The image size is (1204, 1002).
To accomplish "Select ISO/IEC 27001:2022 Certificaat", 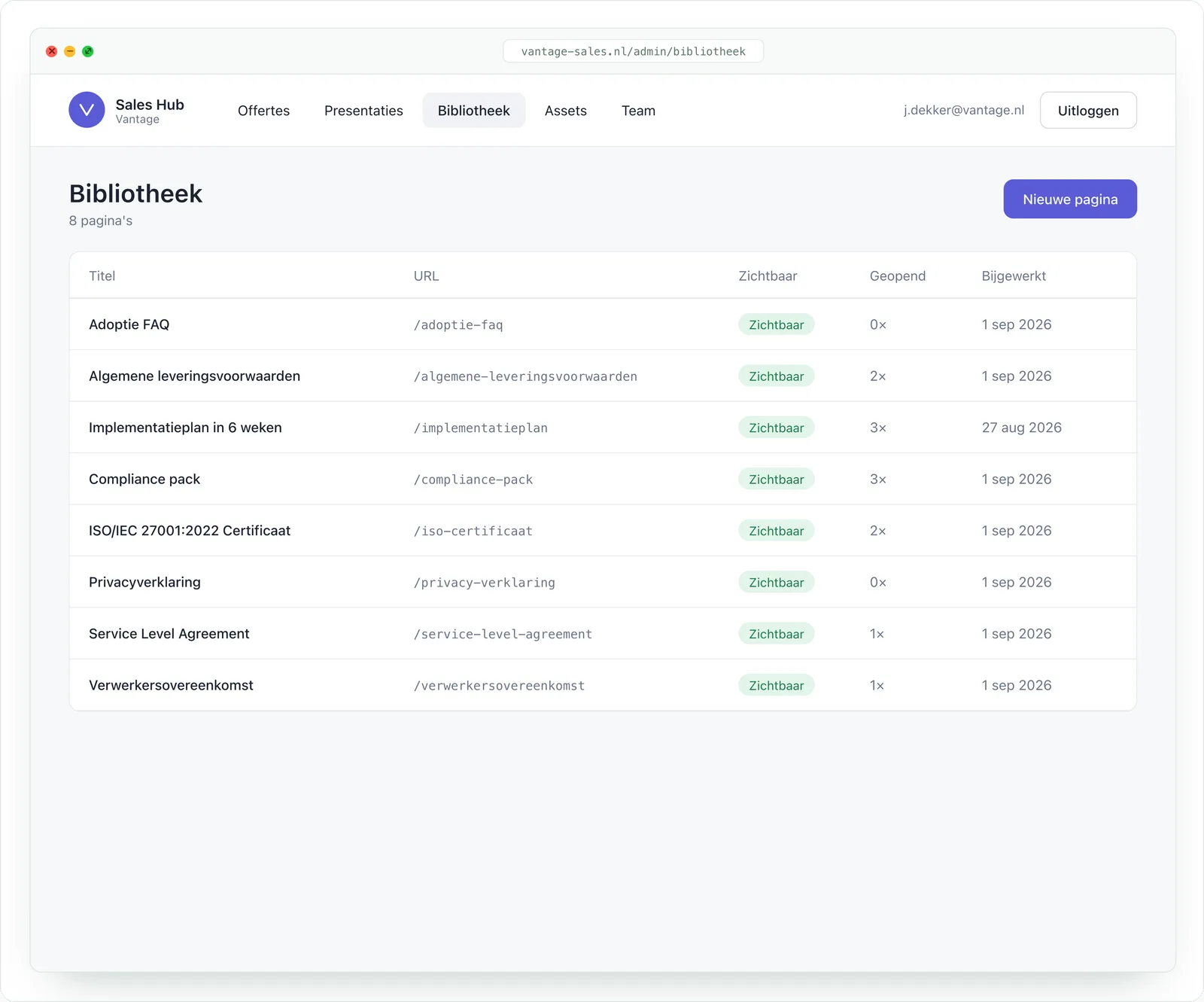I will [190, 531].
